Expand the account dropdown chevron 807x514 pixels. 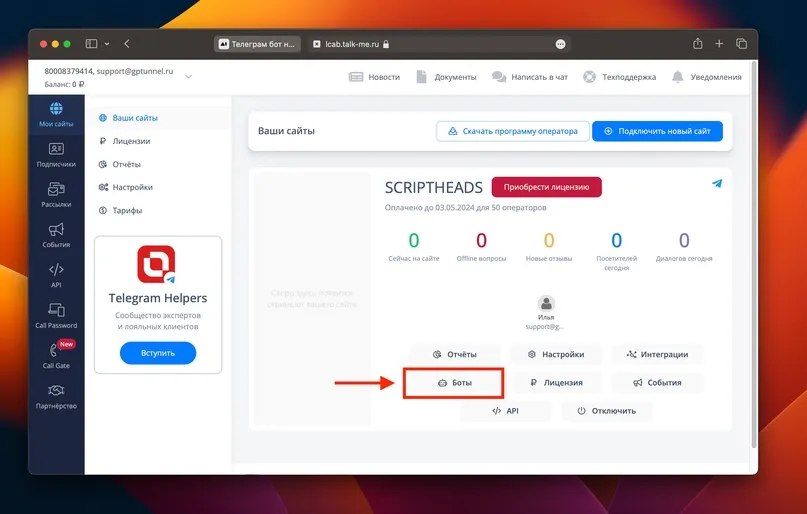tap(188, 77)
